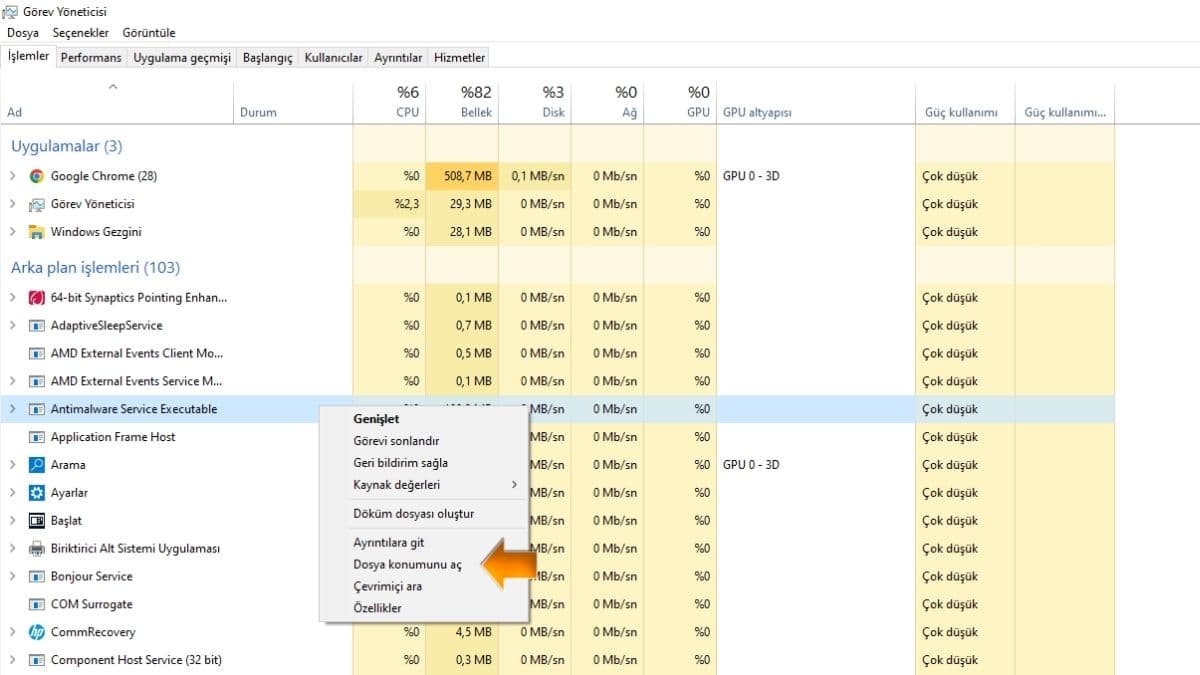Open the Başlangıç tab
The image size is (1200, 675).
267,58
